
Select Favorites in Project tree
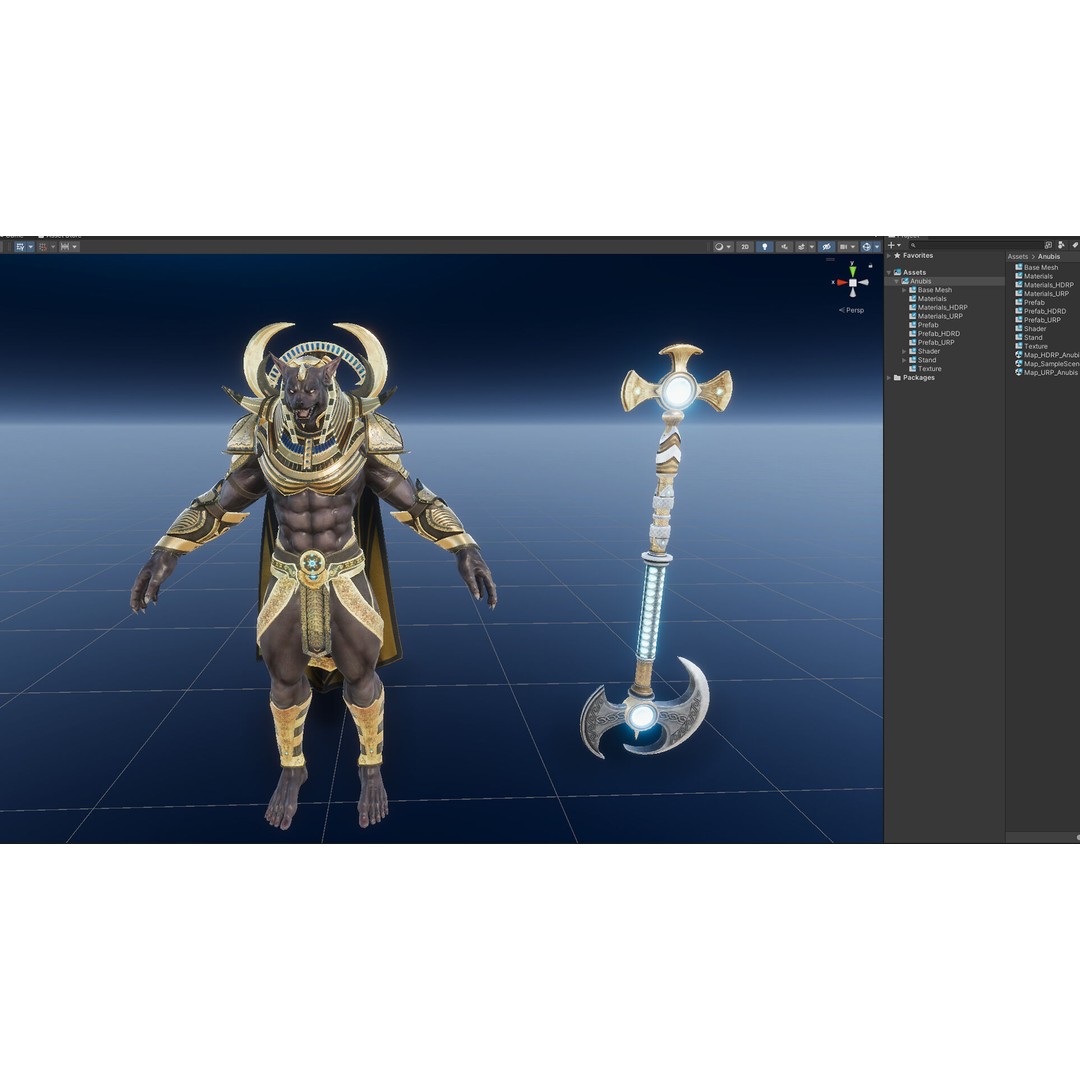pos(917,256)
